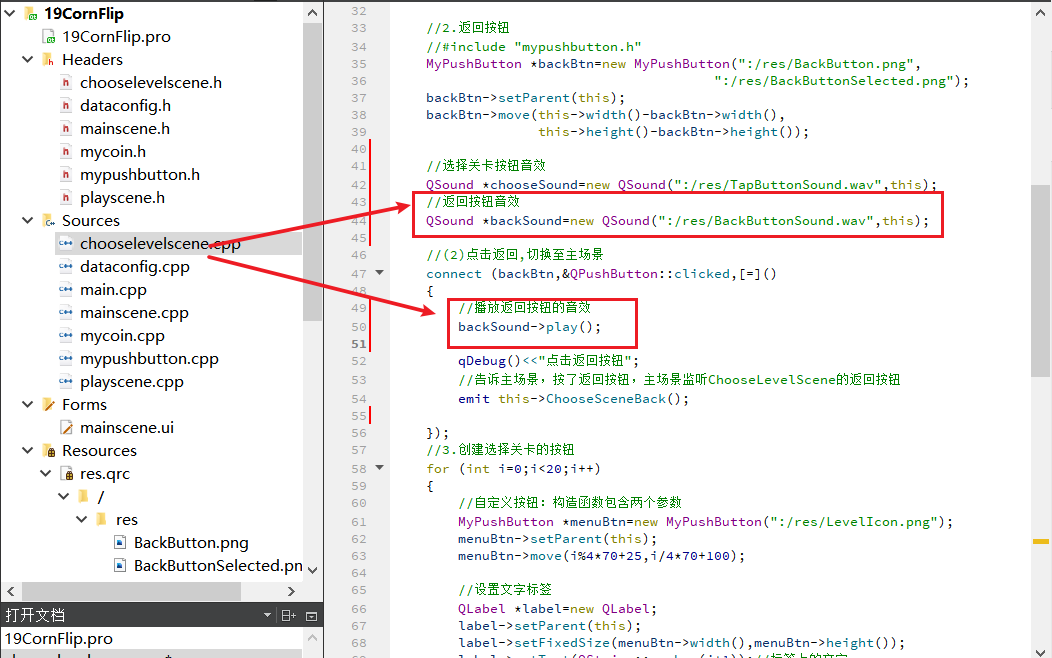Select chooselevelscene.cpp source file
The width and height of the screenshot is (1052, 658).
tap(160, 243)
